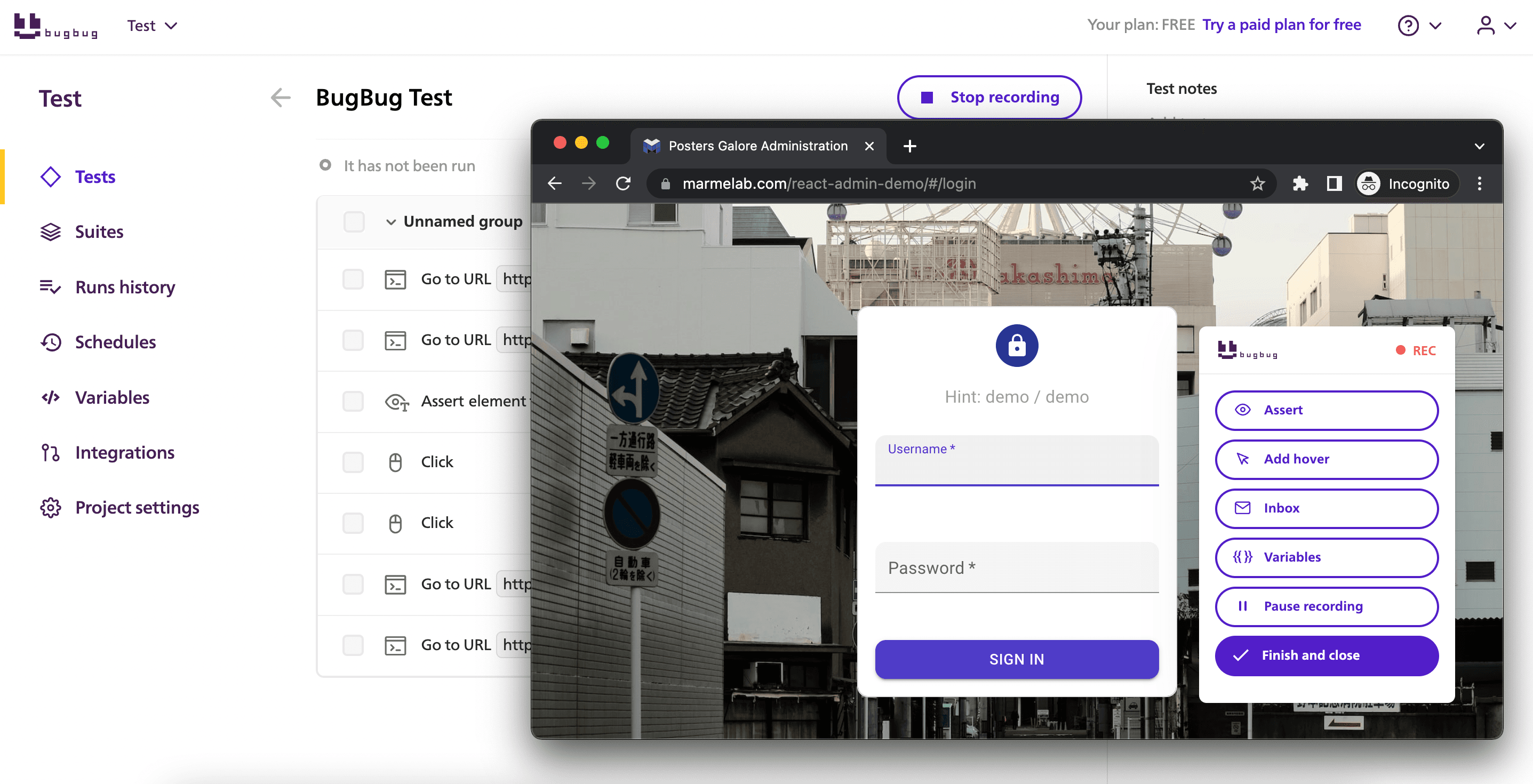Click the Tests diamond icon
The height and width of the screenshot is (784, 1533).
(51, 177)
